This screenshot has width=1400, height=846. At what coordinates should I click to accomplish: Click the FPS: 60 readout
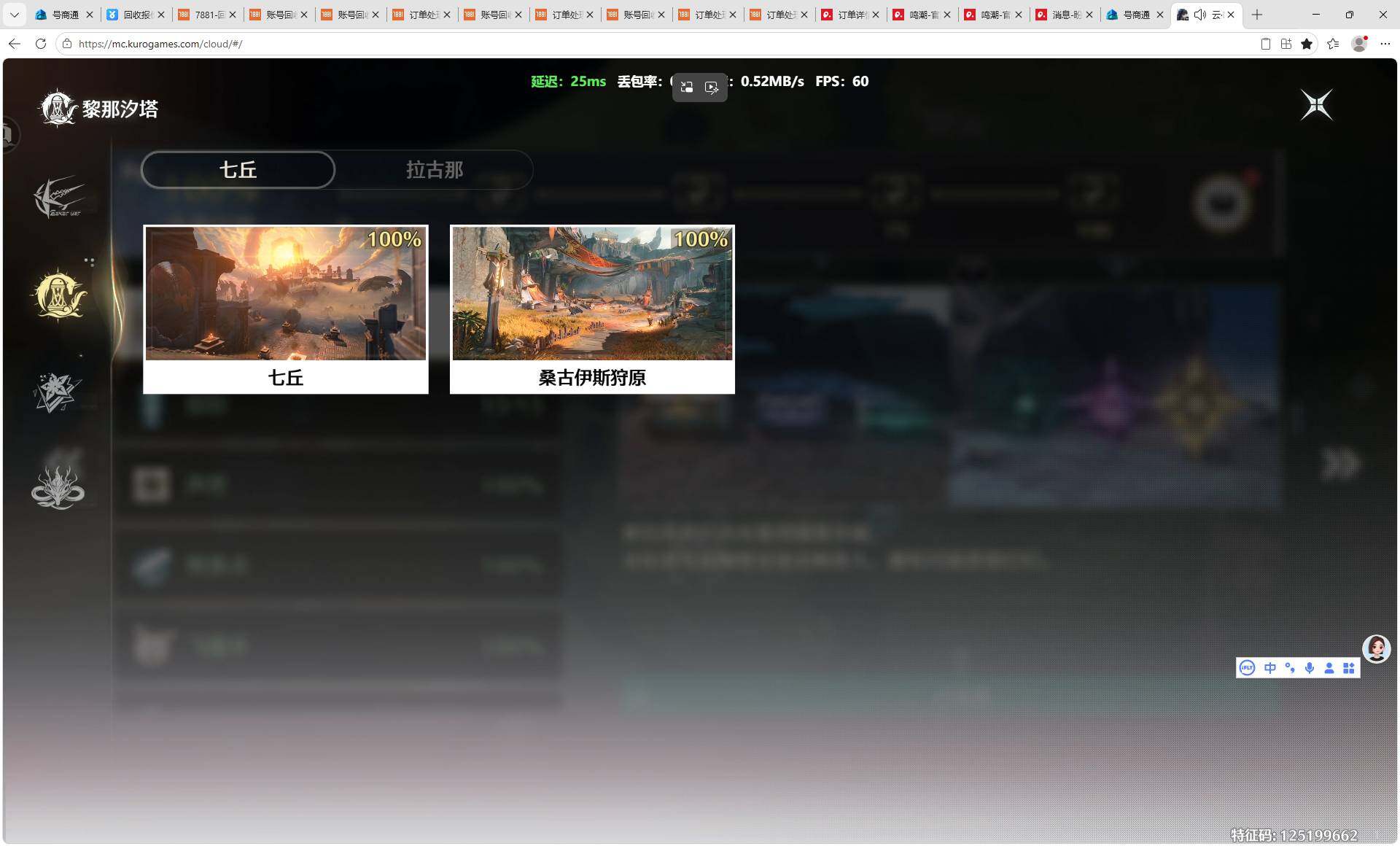[x=842, y=82]
